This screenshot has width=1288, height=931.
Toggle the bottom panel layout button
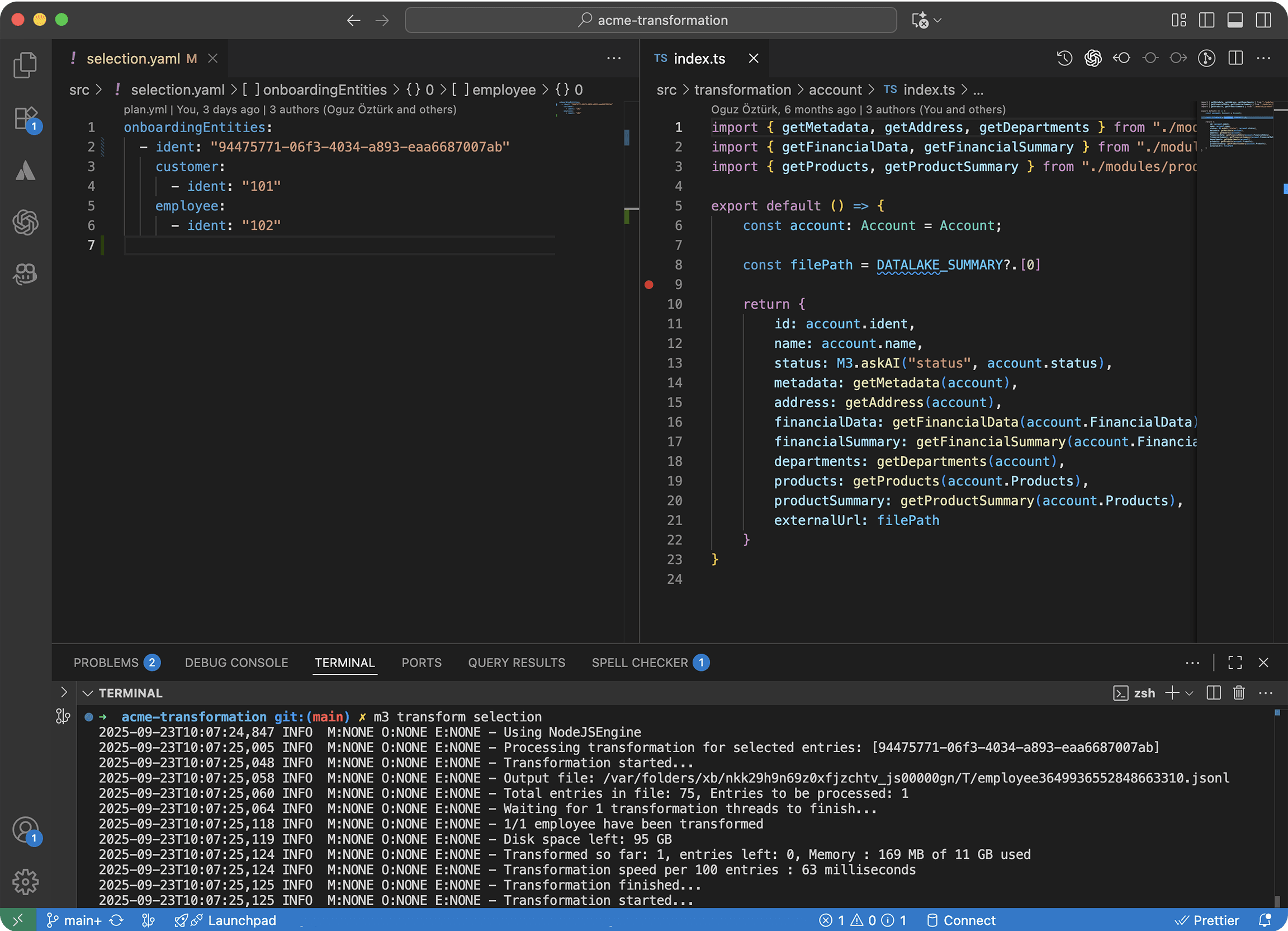pyautogui.click(x=1235, y=21)
